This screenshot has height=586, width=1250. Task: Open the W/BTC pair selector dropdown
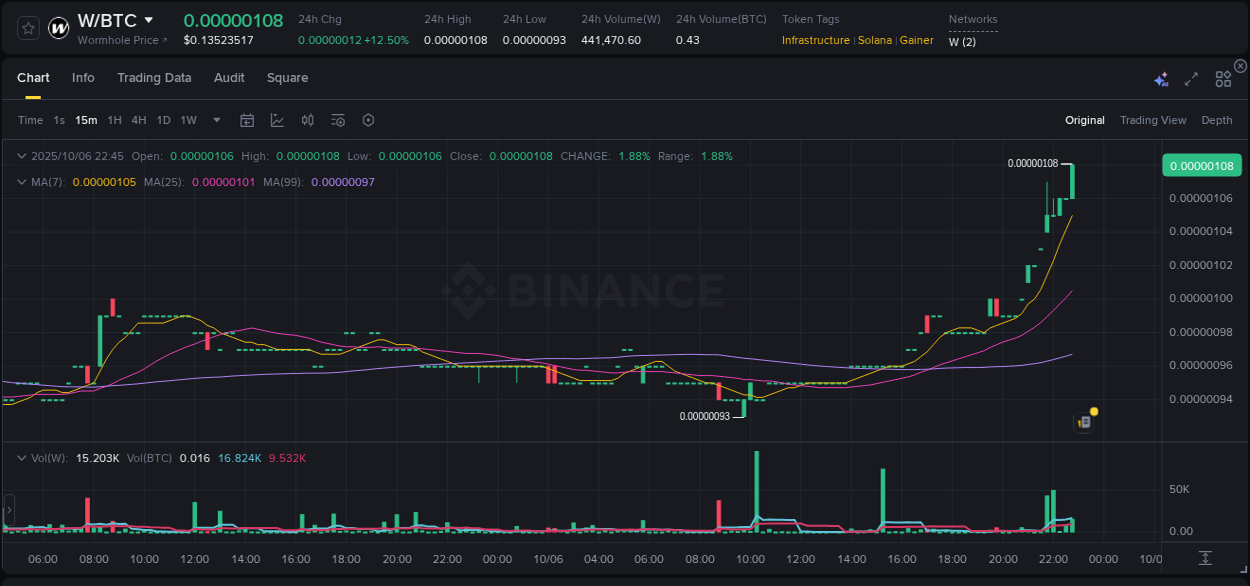coord(149,19)
